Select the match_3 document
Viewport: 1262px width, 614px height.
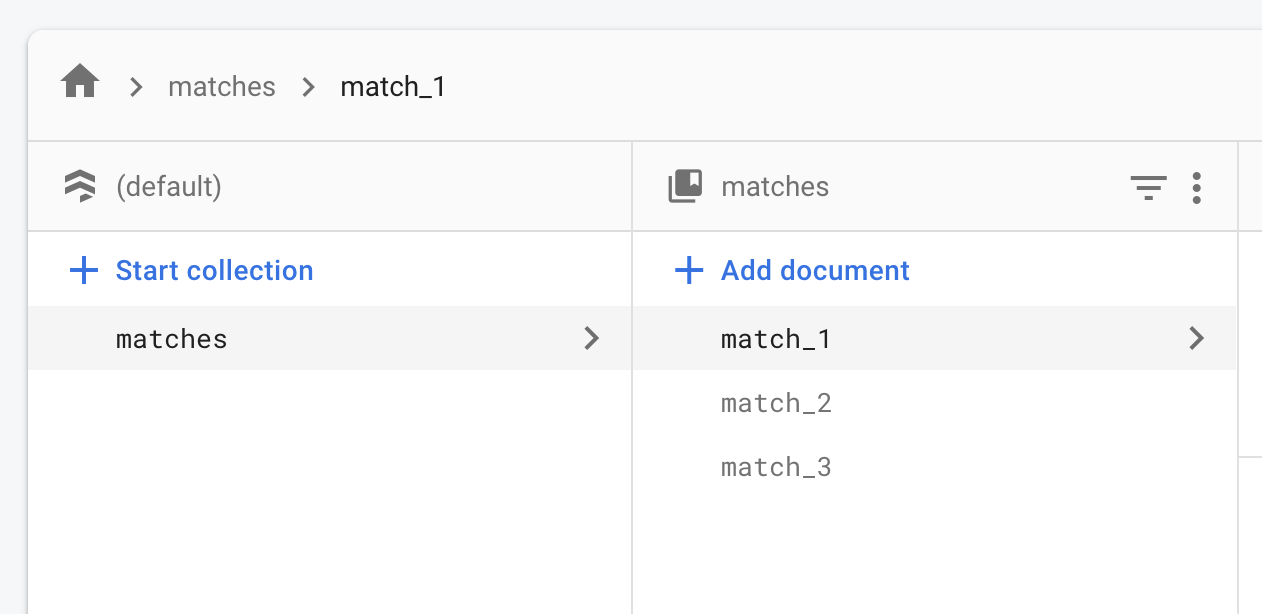point(777,466)
